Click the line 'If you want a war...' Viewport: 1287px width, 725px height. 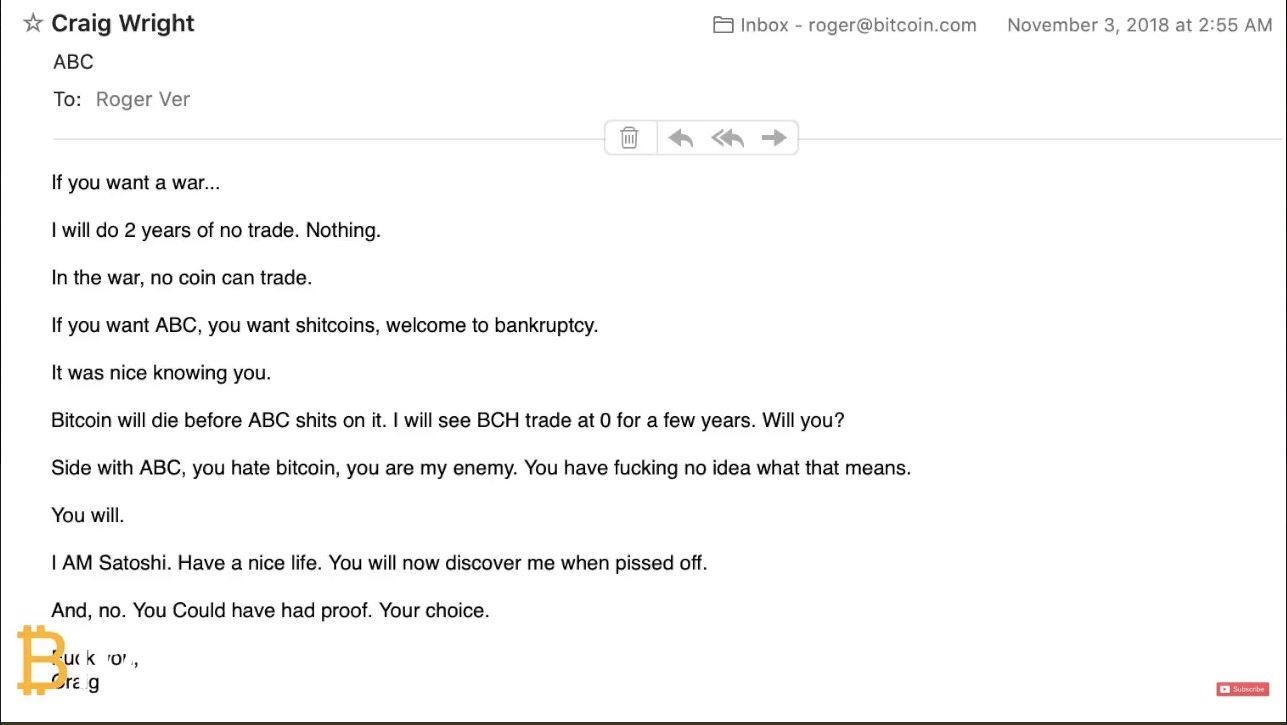(136, 183)
